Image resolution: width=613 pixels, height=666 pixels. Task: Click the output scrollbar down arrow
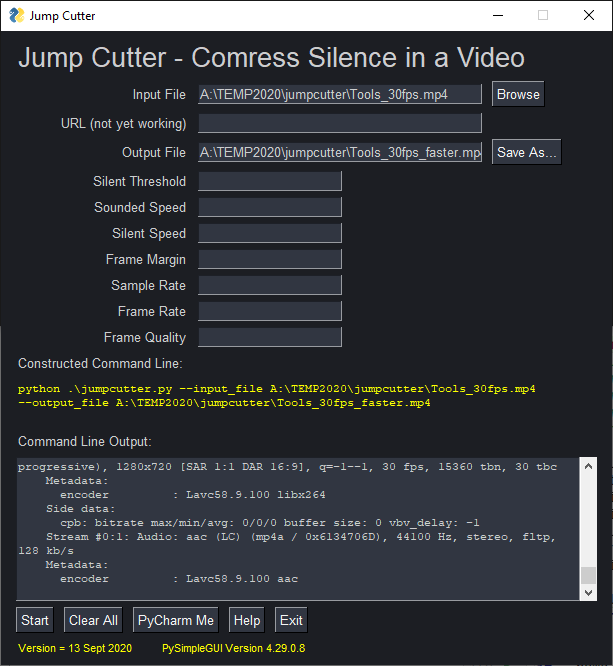click(x=588, y=593)
